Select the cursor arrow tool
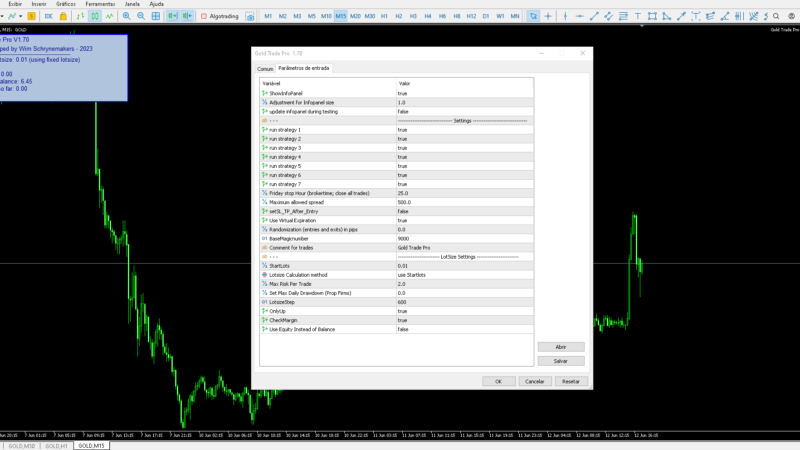 (x=533, y=16)
